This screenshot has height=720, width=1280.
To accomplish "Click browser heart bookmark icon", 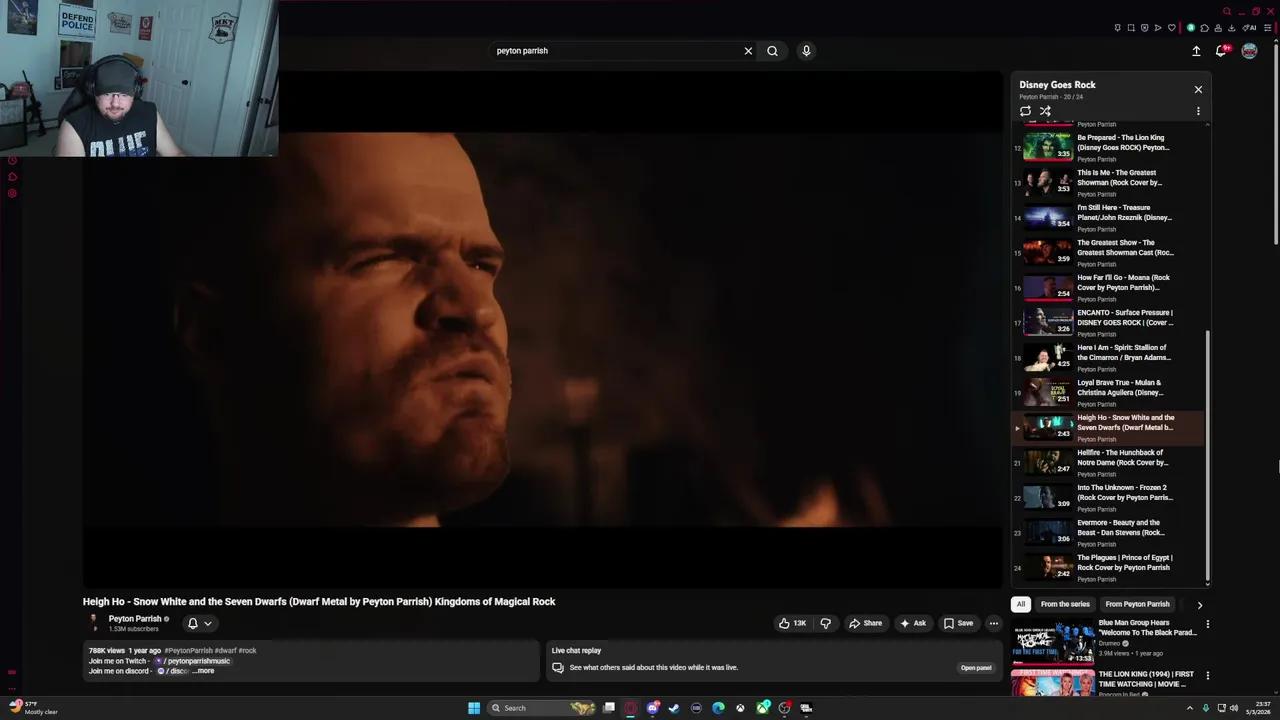I will [1171, 28].
